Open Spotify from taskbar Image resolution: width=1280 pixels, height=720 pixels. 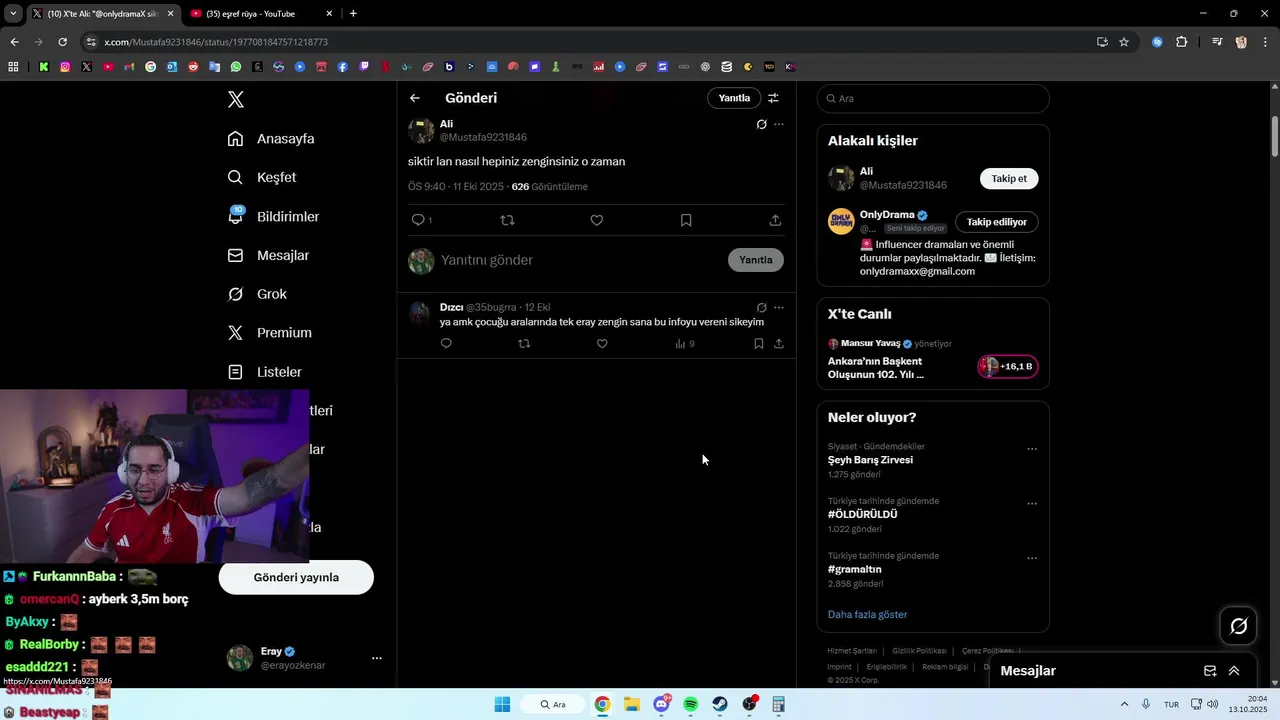point(690,704)
